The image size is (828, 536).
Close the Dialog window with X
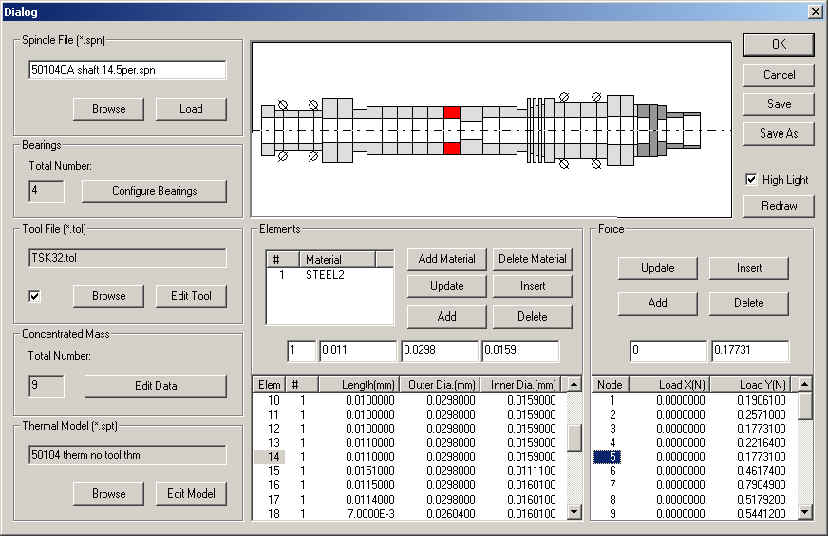pos(814,11)
